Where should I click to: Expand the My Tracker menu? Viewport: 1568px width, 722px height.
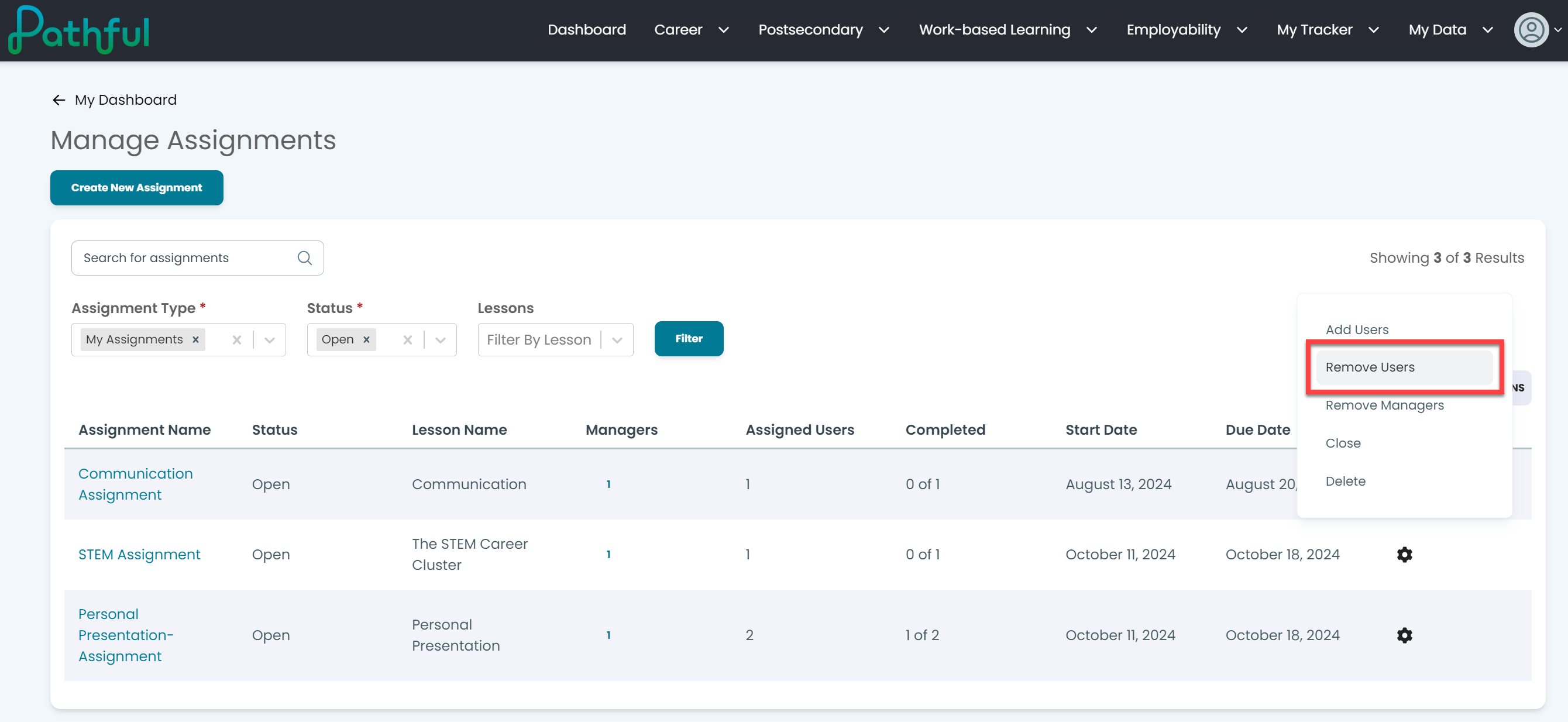tap(1328, 30)
